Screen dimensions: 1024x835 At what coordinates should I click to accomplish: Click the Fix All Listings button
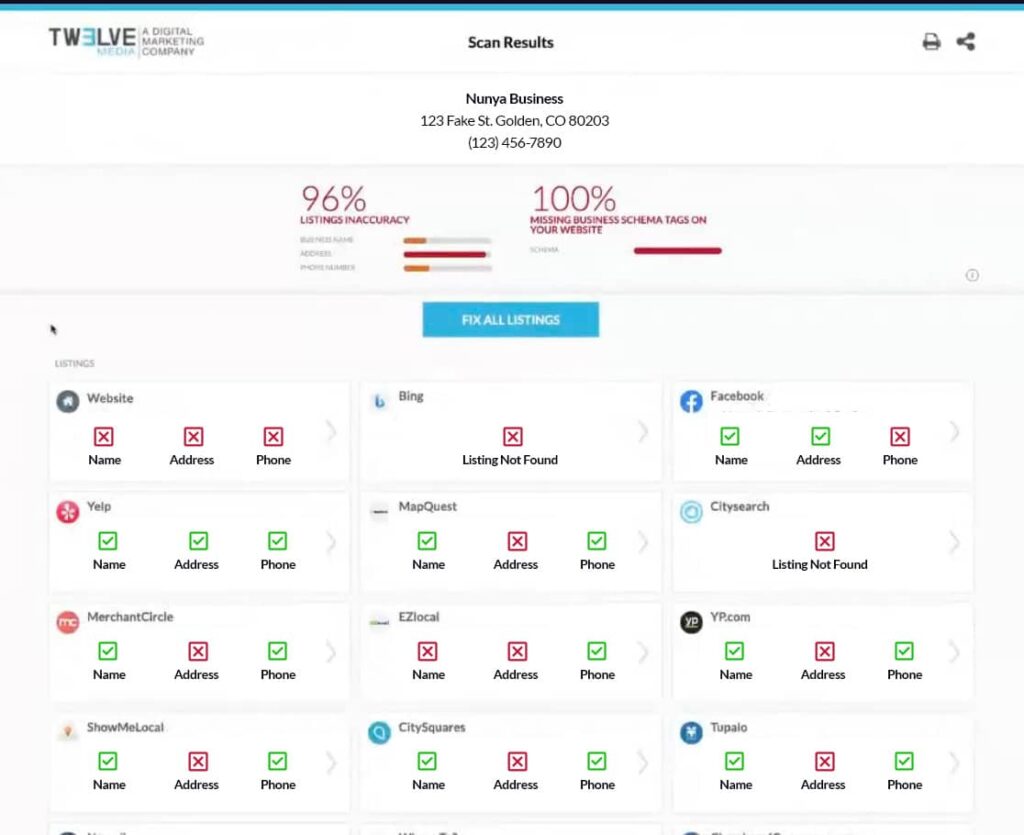(511, 320)
